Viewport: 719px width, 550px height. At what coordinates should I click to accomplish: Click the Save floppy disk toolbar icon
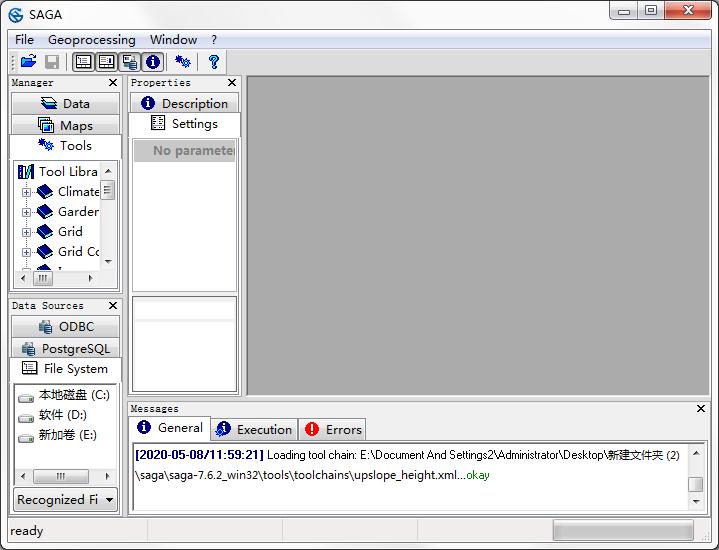[x=52, y=61]
